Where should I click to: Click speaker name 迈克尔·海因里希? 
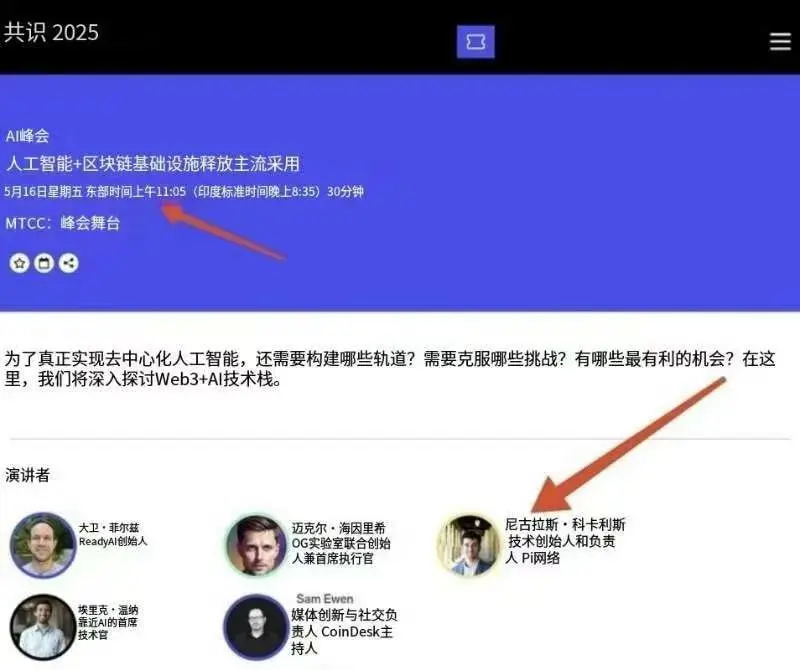[x=339, y=528]
